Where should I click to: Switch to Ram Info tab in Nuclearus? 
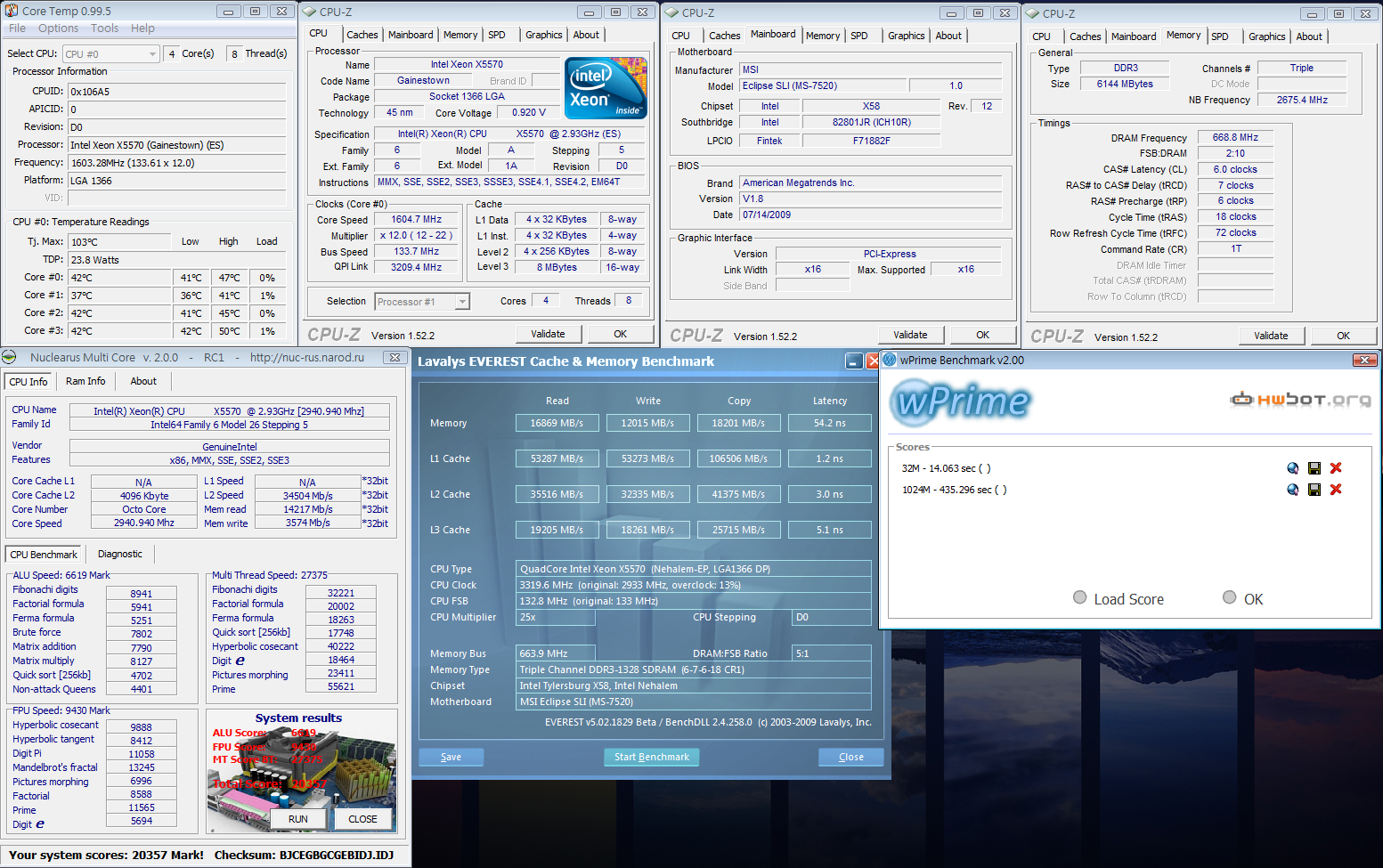[85, 381]
